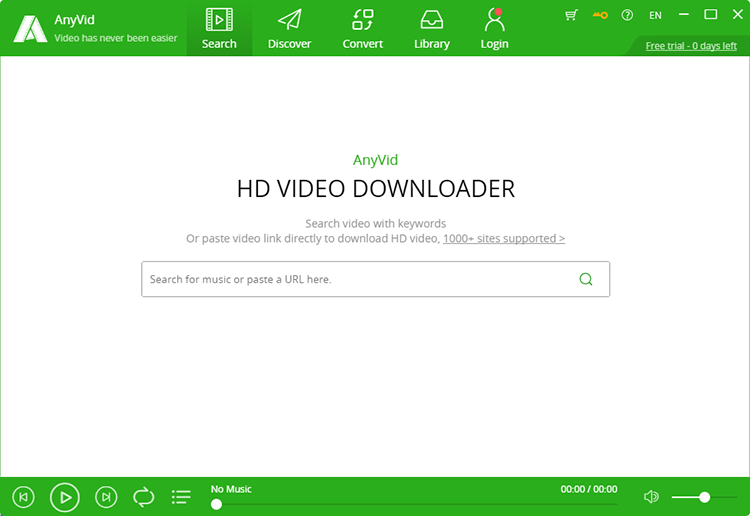Click the Free trial - 0 days left link
This screenshot has height=516, width=750.
coord(691,46)
